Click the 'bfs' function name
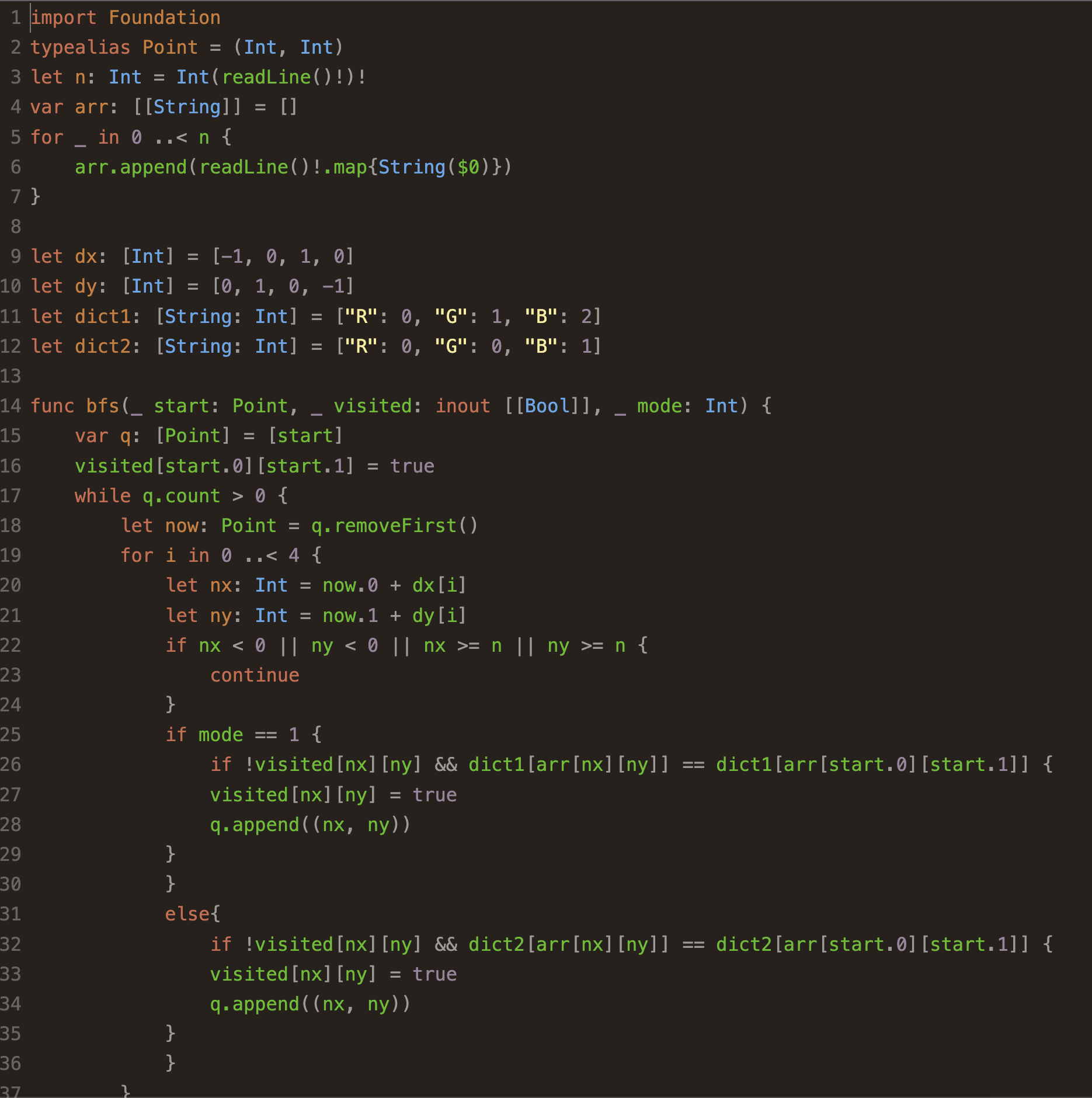1092x1098 pixels. tap(103, 406)
